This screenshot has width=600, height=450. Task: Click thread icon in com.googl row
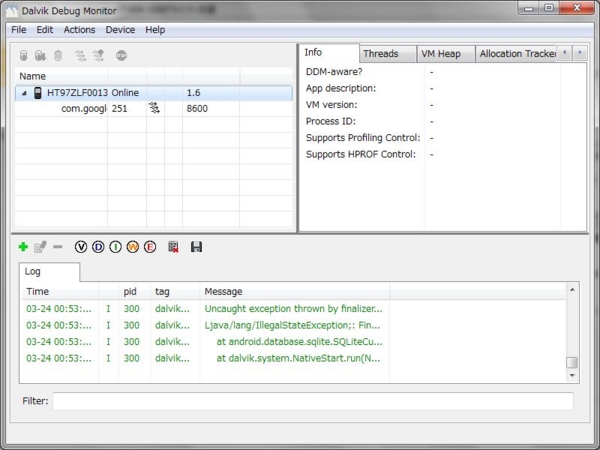pyautogui.click(x=154, y=108)
